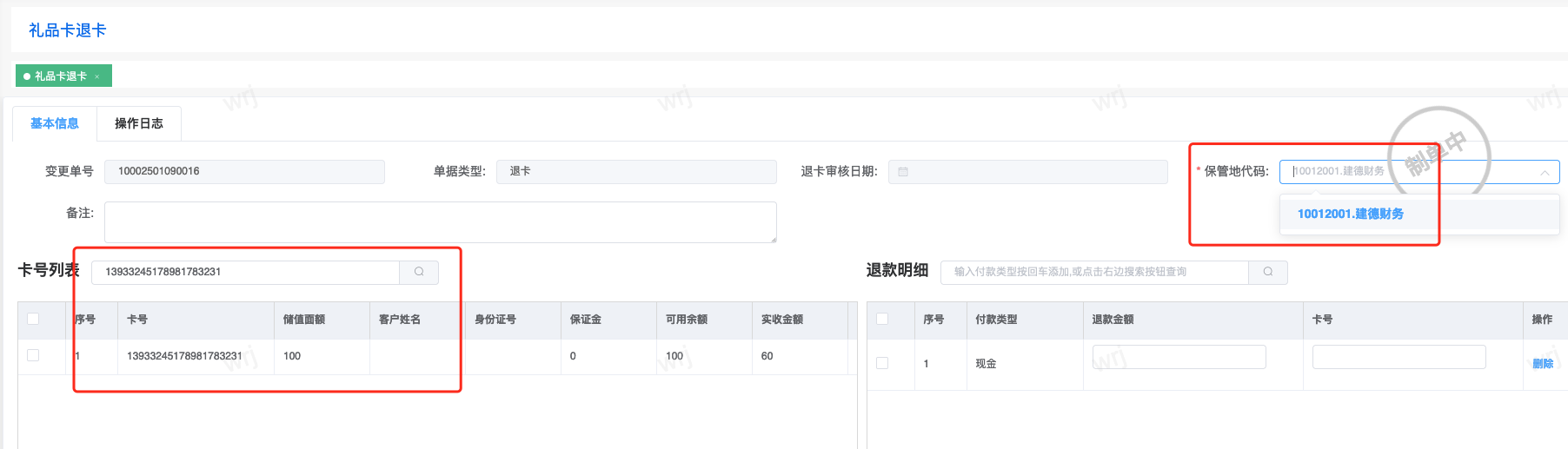
Task: Click the 礼品卡退卡 page tag
Action: pyautogui.click(x=60, y=76)
